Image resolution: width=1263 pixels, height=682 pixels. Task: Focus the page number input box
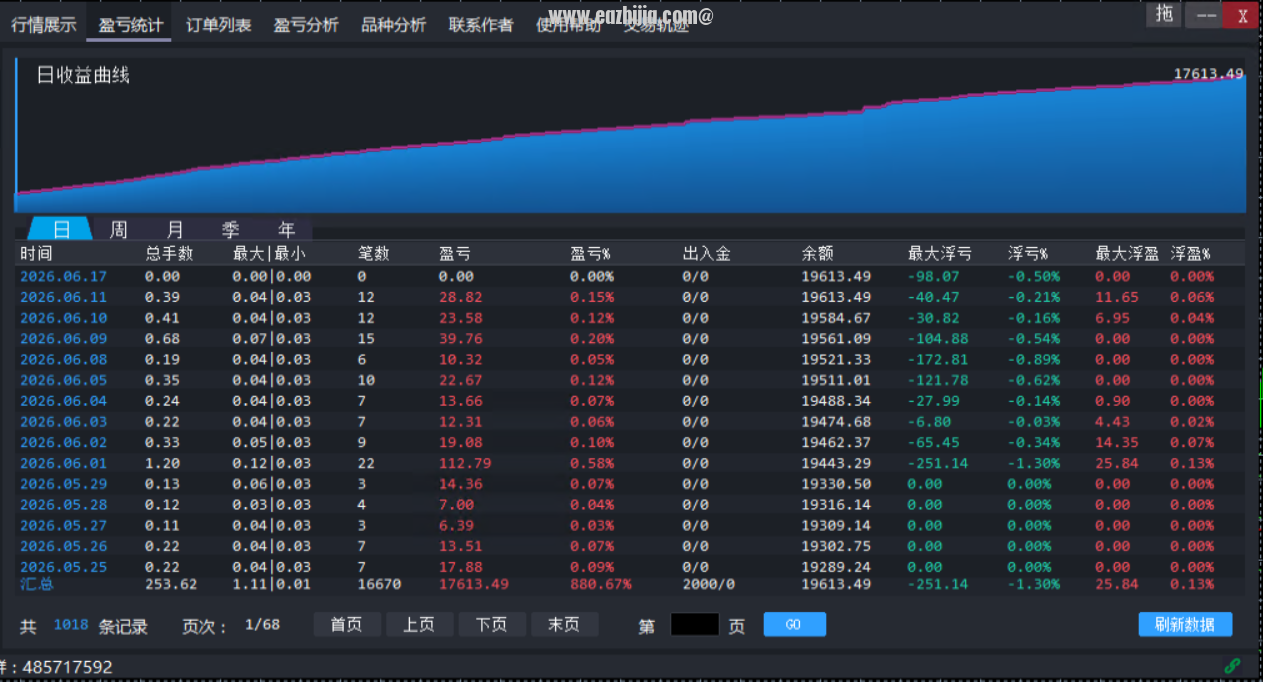tap(695, 625)
